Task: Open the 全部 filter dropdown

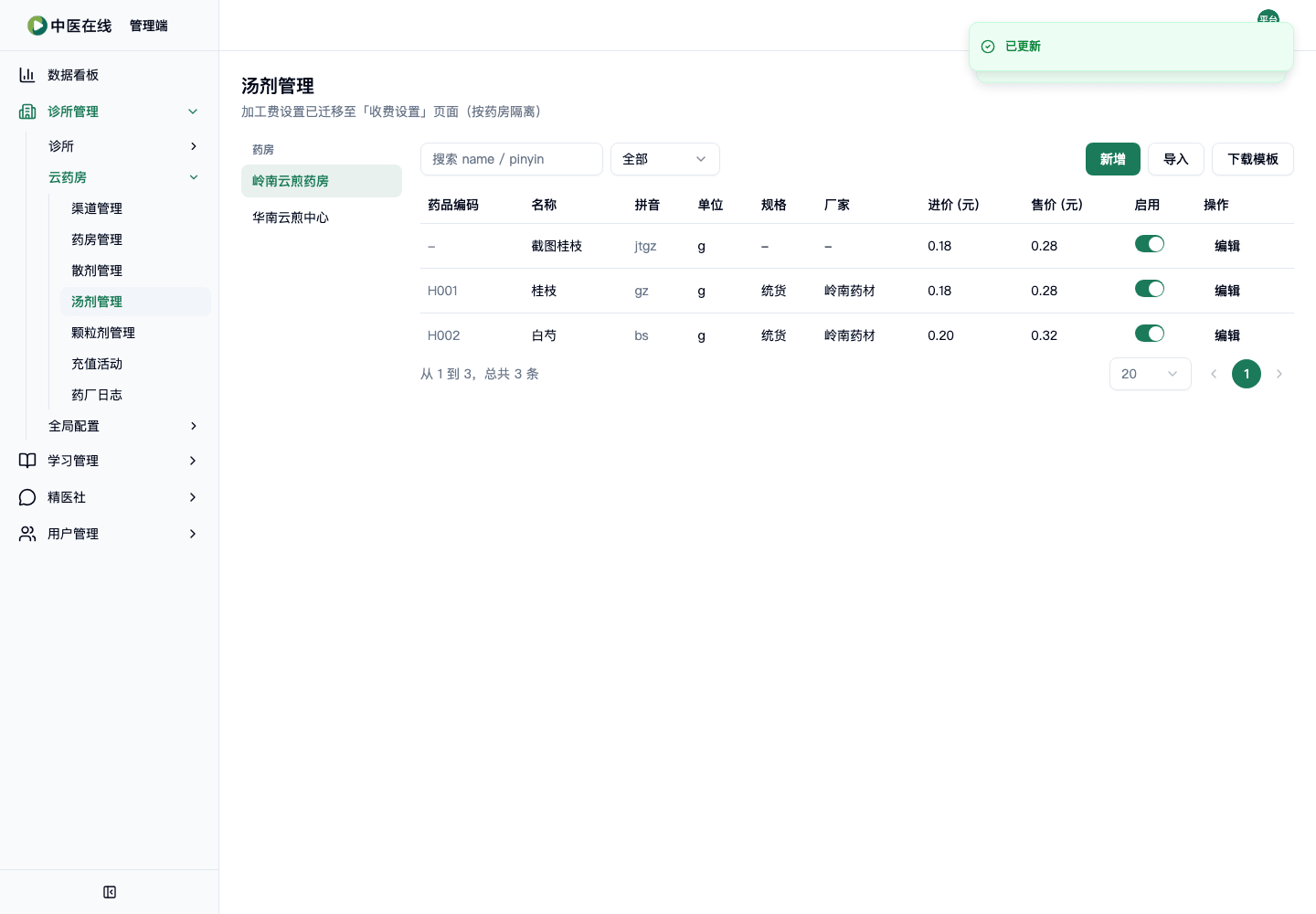Action: (x=665, y=159)
